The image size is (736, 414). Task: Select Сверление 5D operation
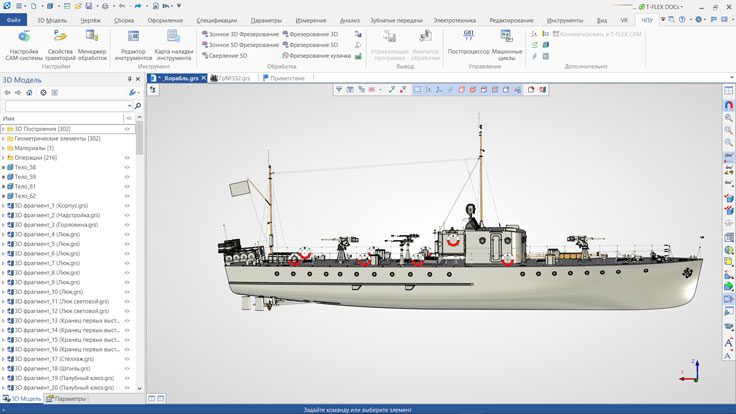click(225, 56)
